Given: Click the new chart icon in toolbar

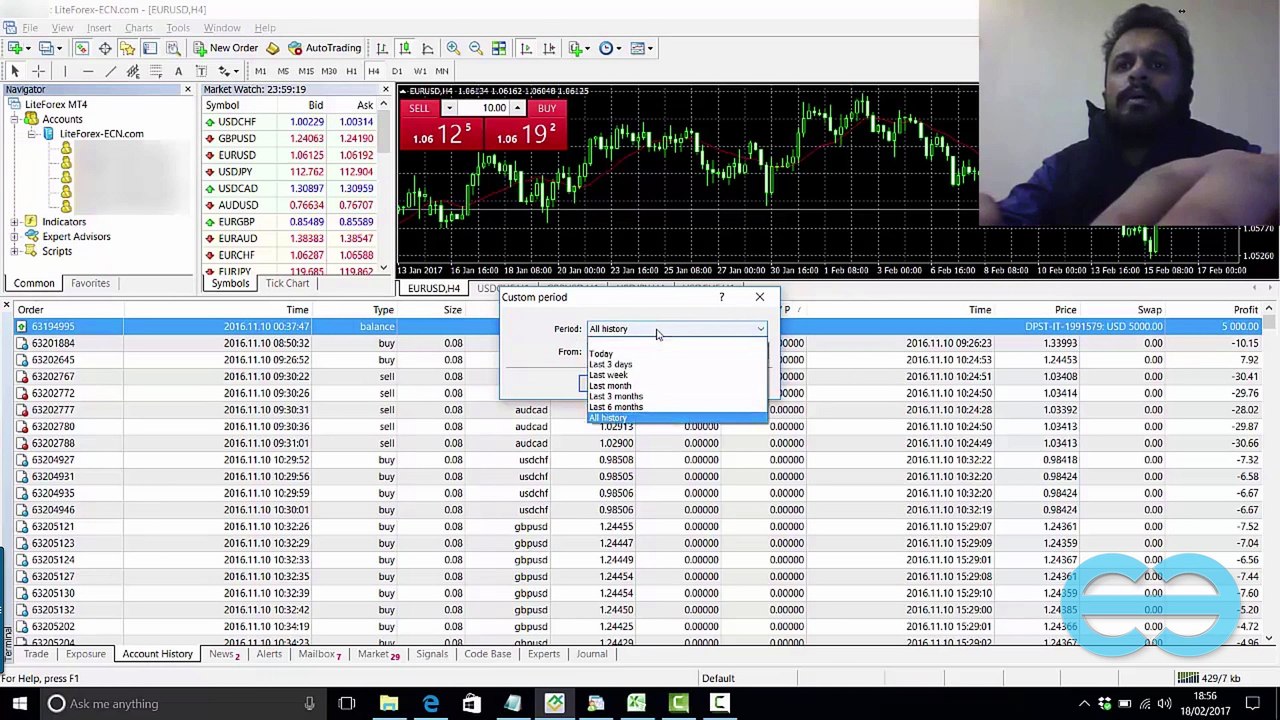Looking at the screenshot, I should 15,48.
